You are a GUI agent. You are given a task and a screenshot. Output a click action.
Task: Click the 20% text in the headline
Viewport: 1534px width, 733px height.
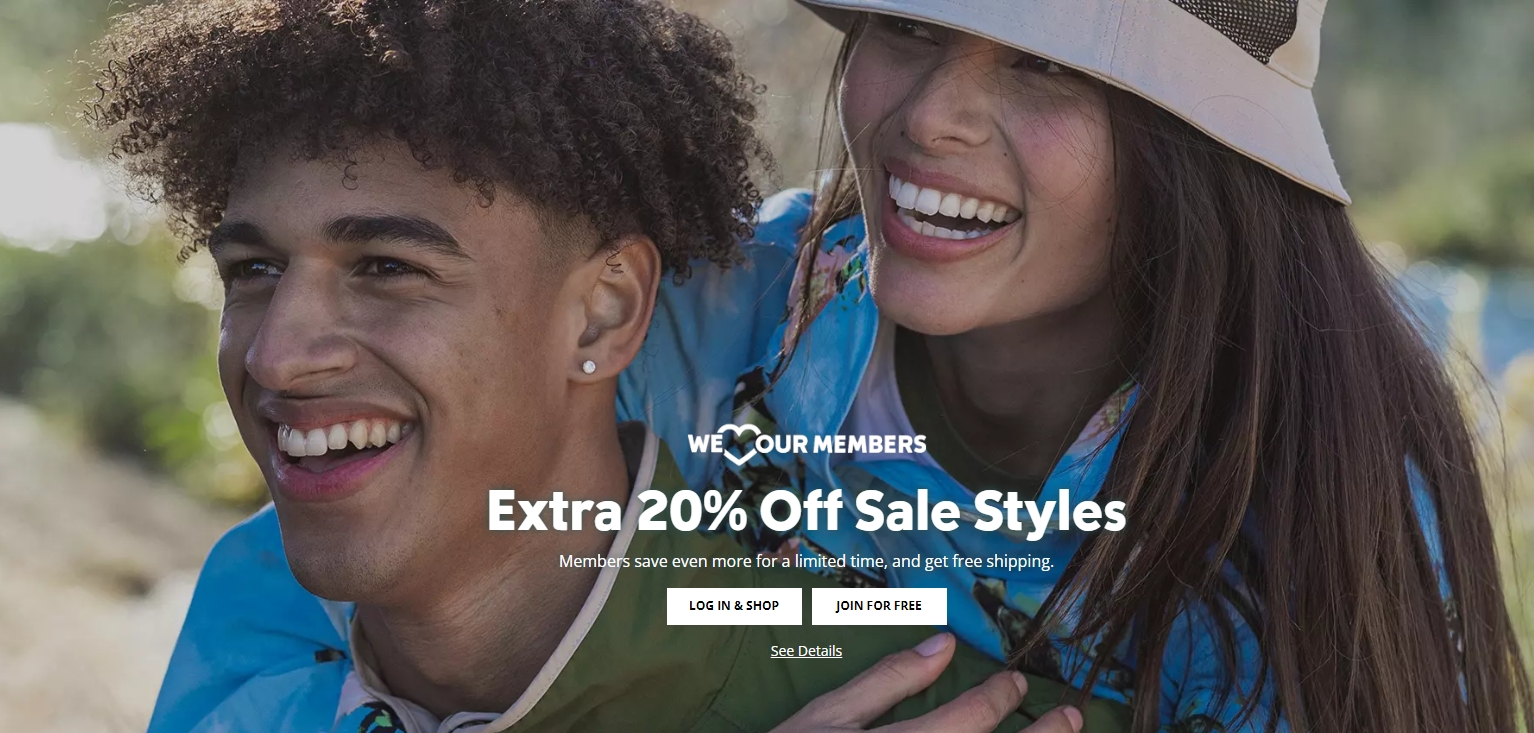pyautogui.click(x=691, y=511)
